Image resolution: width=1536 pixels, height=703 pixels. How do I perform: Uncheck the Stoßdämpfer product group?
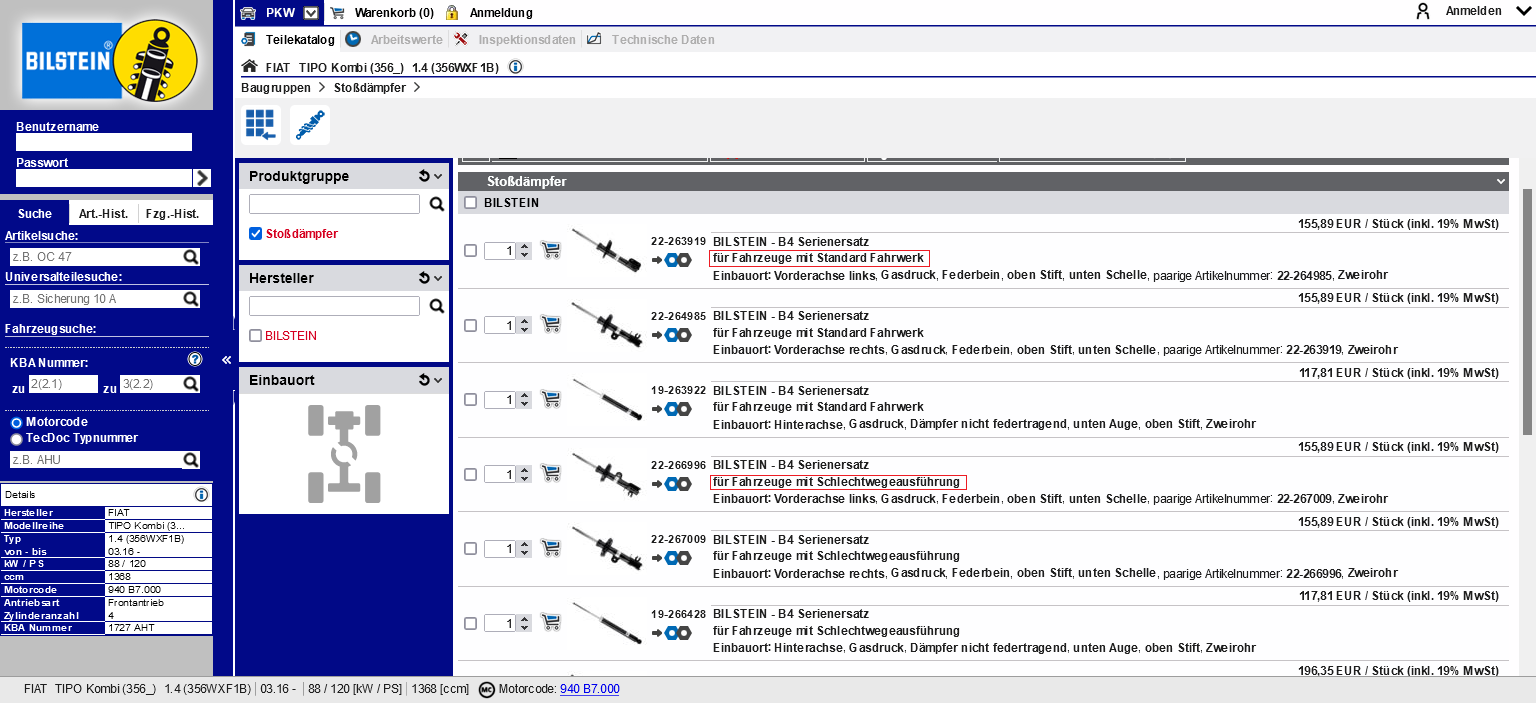coord(255,234)
